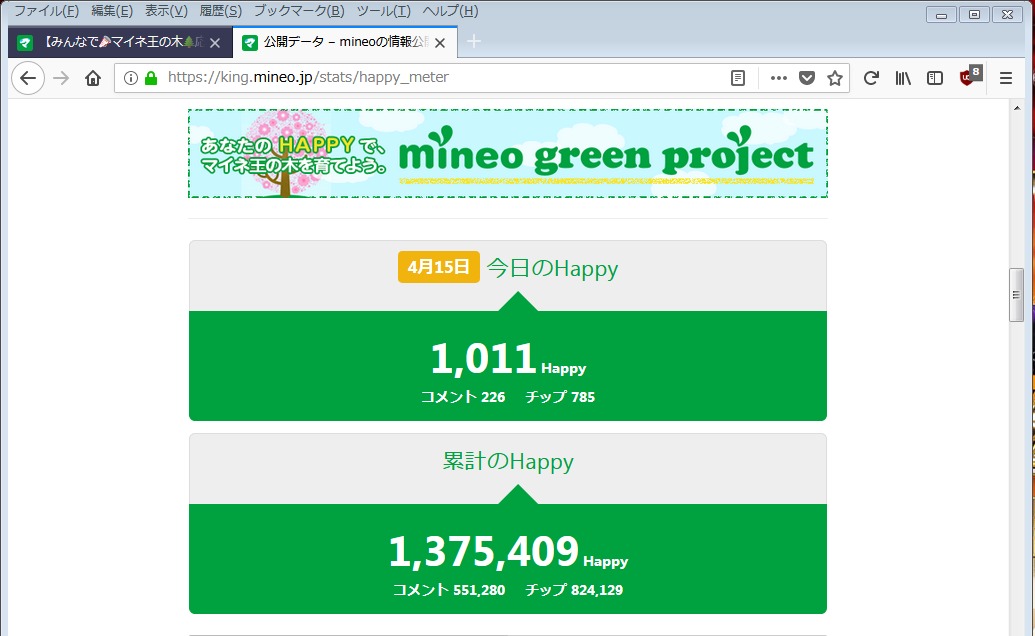Toggle the sidebar icon

coord(935,78)
